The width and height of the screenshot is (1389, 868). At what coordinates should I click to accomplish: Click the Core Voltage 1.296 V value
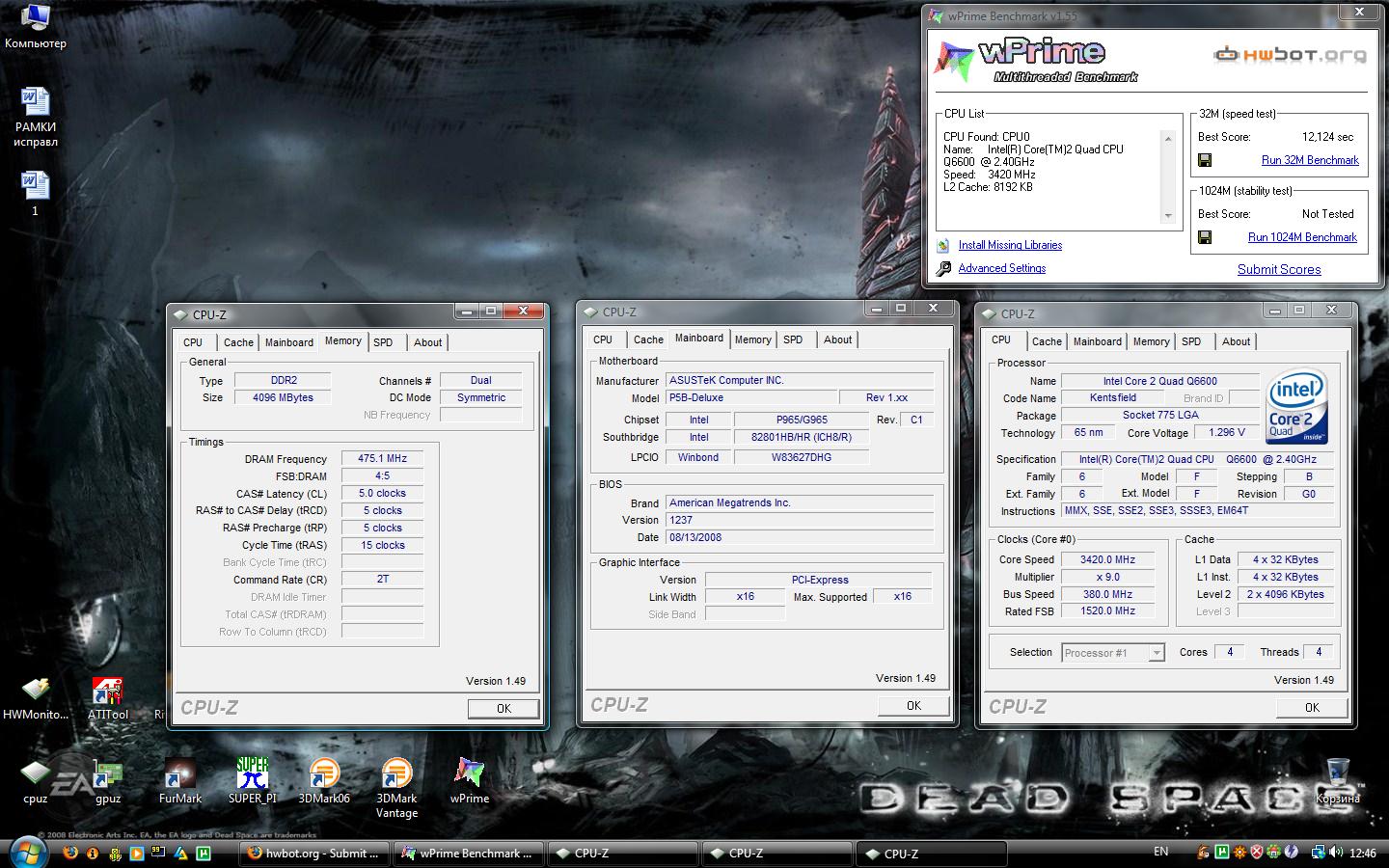tap(1226, 432)
